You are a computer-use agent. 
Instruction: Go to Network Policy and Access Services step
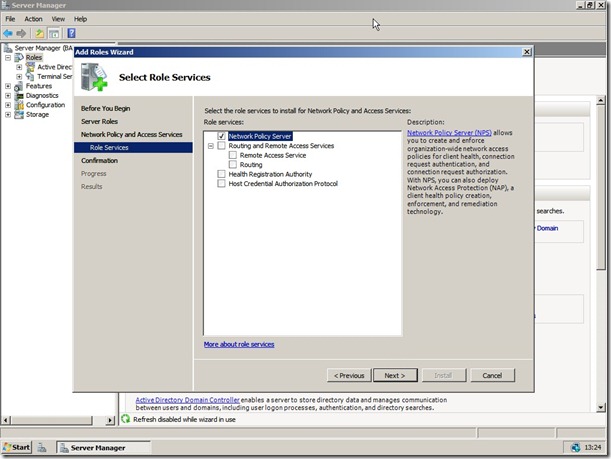(x=132, y=134)
